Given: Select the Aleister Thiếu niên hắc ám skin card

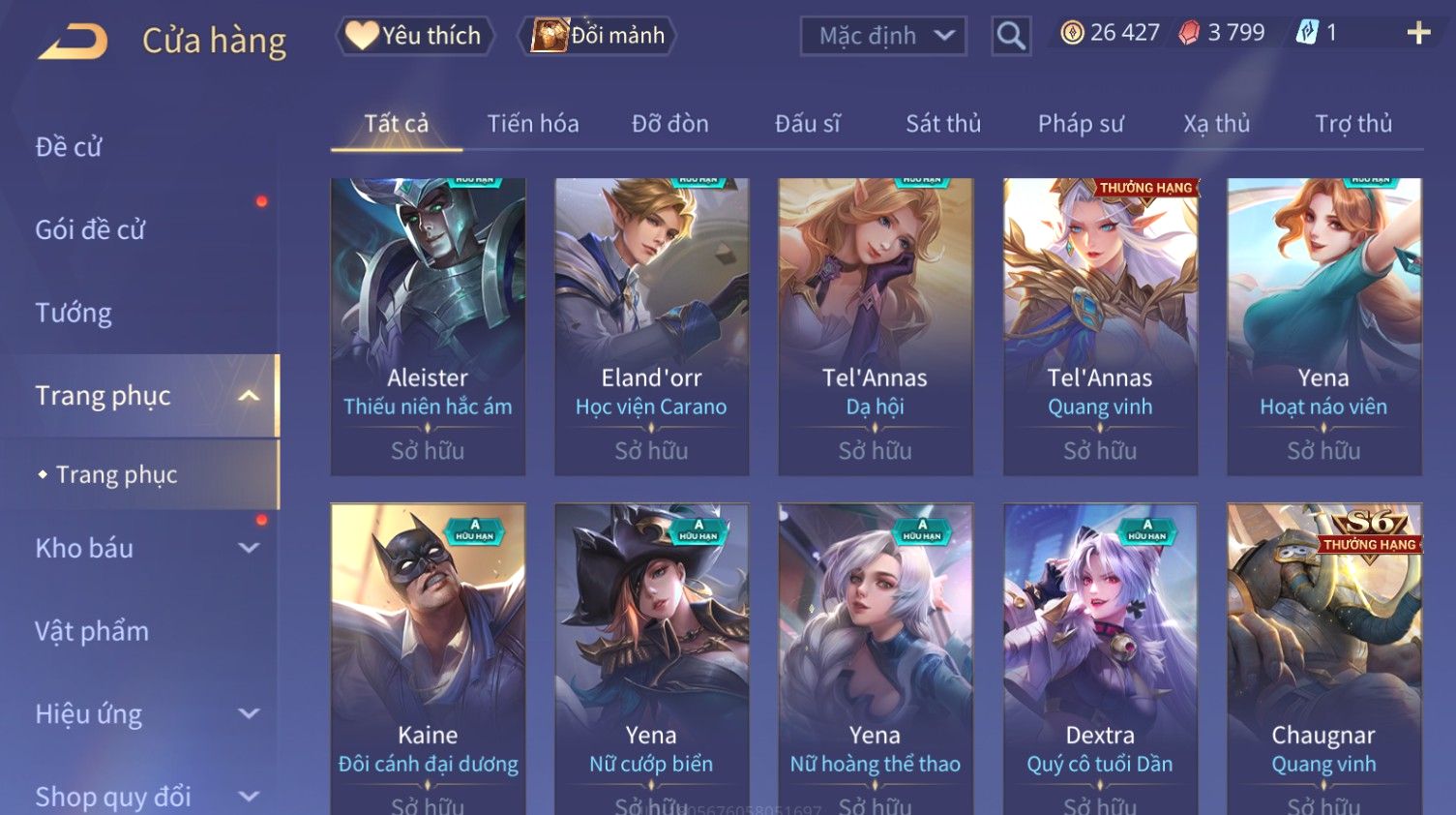Looking at the screenshot, I should 428,326.
